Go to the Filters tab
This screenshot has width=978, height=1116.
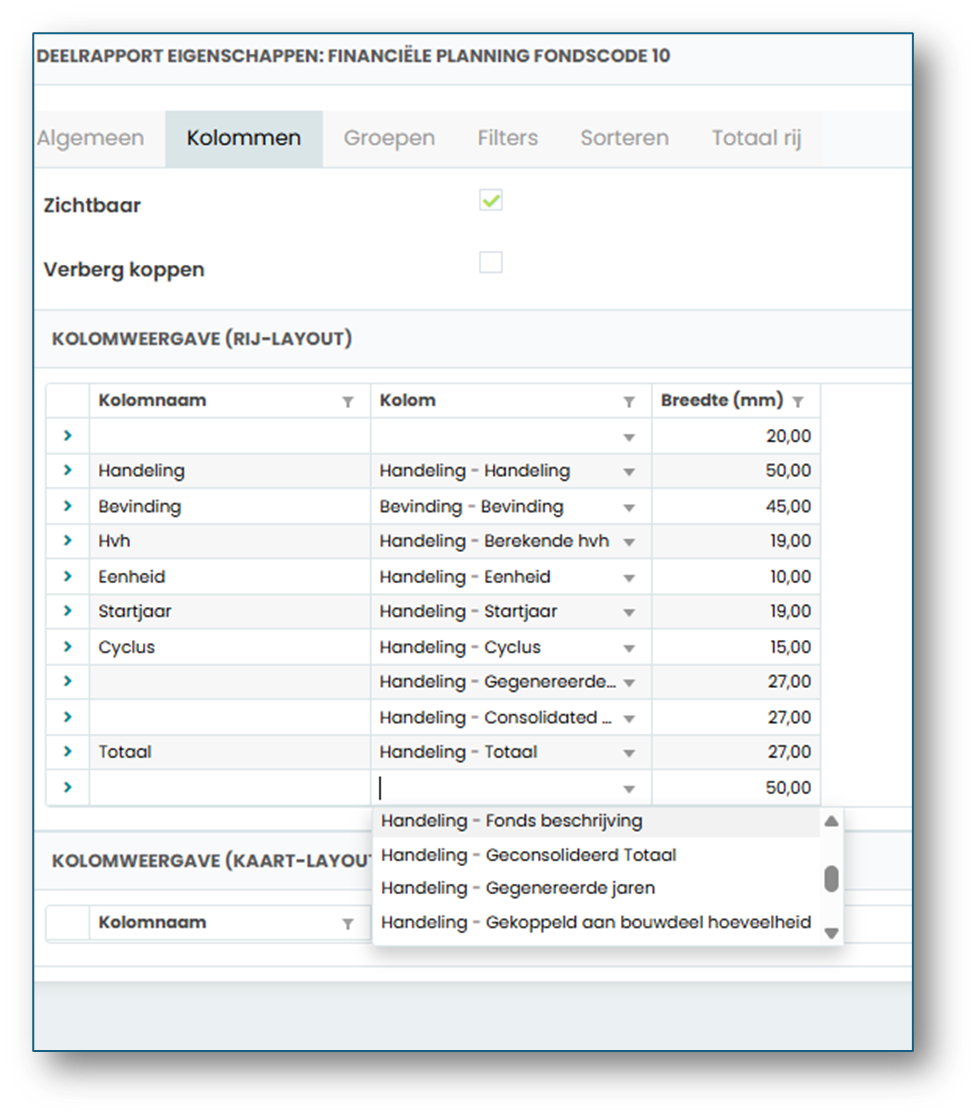508,138
